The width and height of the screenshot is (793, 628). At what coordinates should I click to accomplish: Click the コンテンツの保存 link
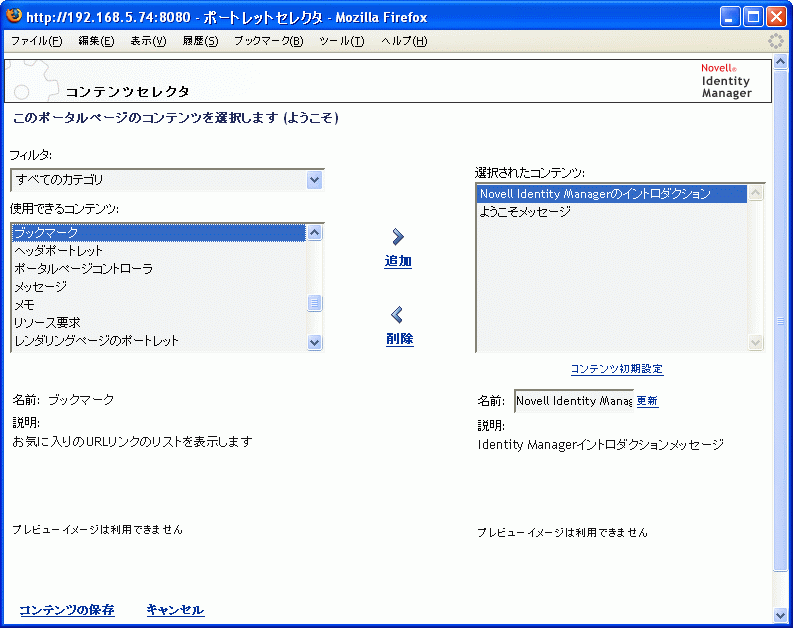pos(67,610)
